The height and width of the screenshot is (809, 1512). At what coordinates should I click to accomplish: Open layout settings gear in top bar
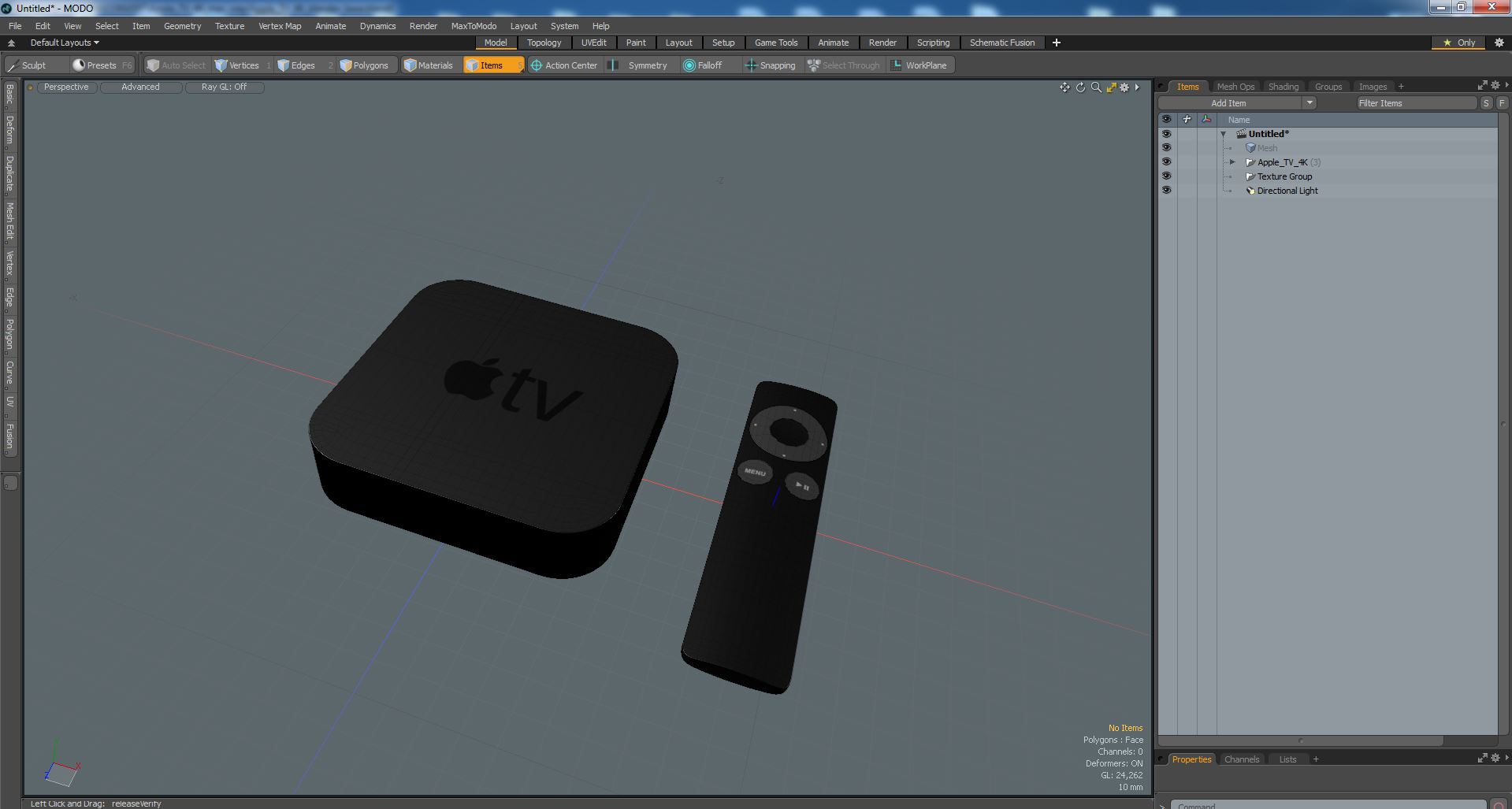1499,43
